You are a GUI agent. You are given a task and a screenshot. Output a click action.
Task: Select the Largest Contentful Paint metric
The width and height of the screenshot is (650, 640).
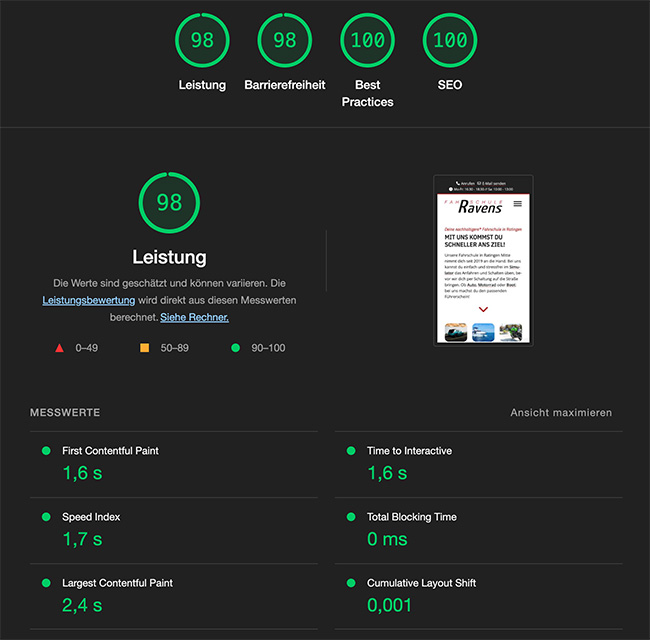point(115,583)
